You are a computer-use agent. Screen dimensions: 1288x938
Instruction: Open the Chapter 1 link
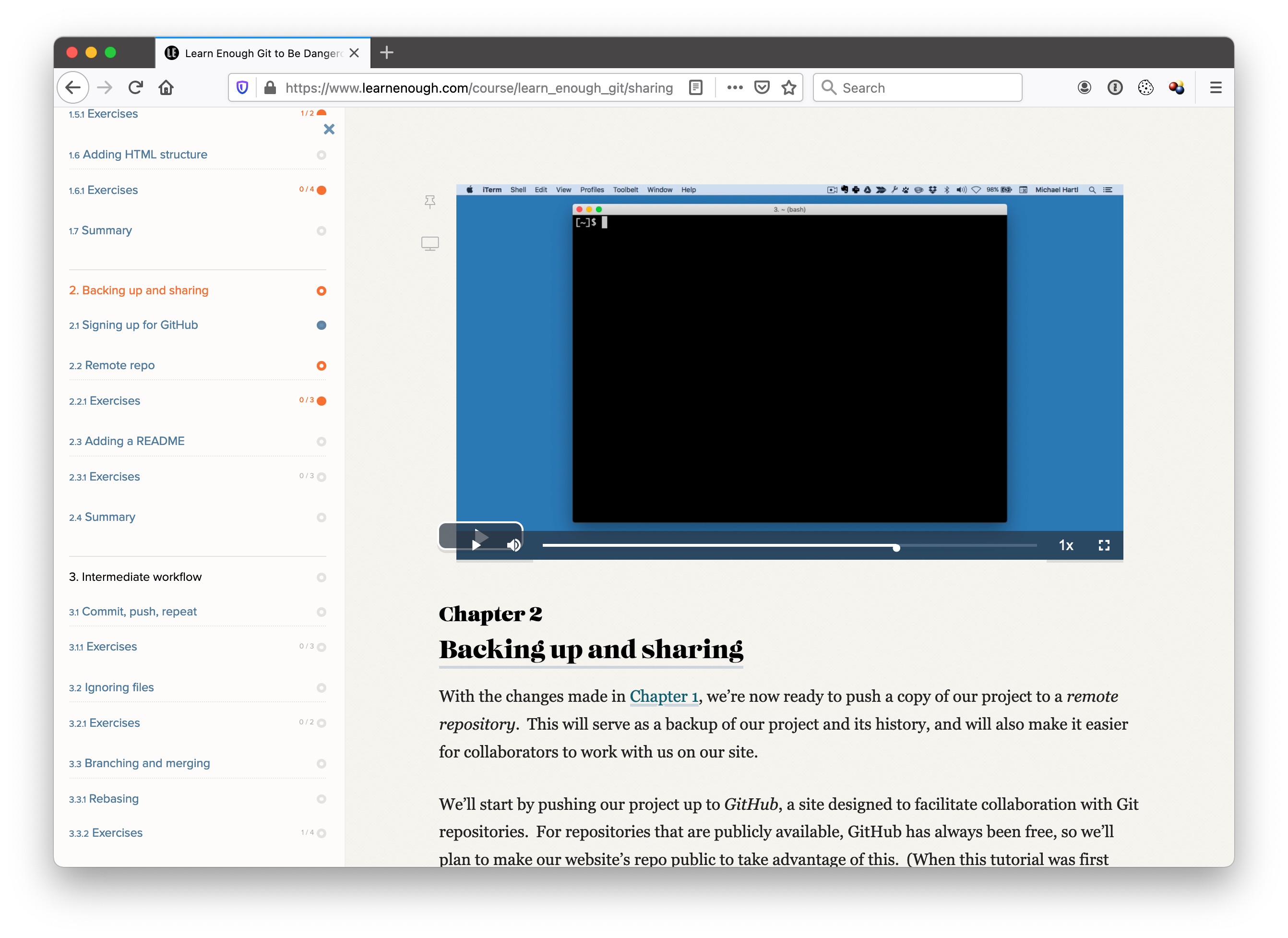click(663, 697)
